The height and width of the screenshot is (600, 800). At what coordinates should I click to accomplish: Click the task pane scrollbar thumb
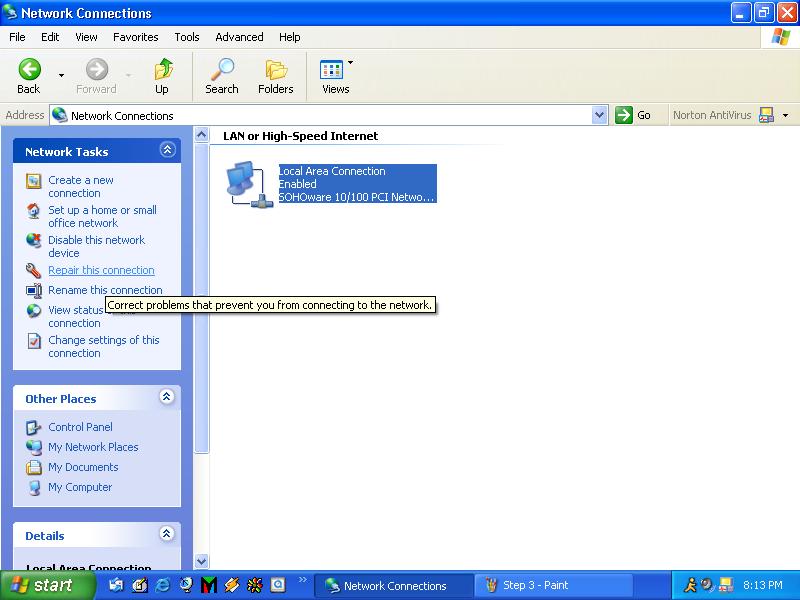coord(202,298)
